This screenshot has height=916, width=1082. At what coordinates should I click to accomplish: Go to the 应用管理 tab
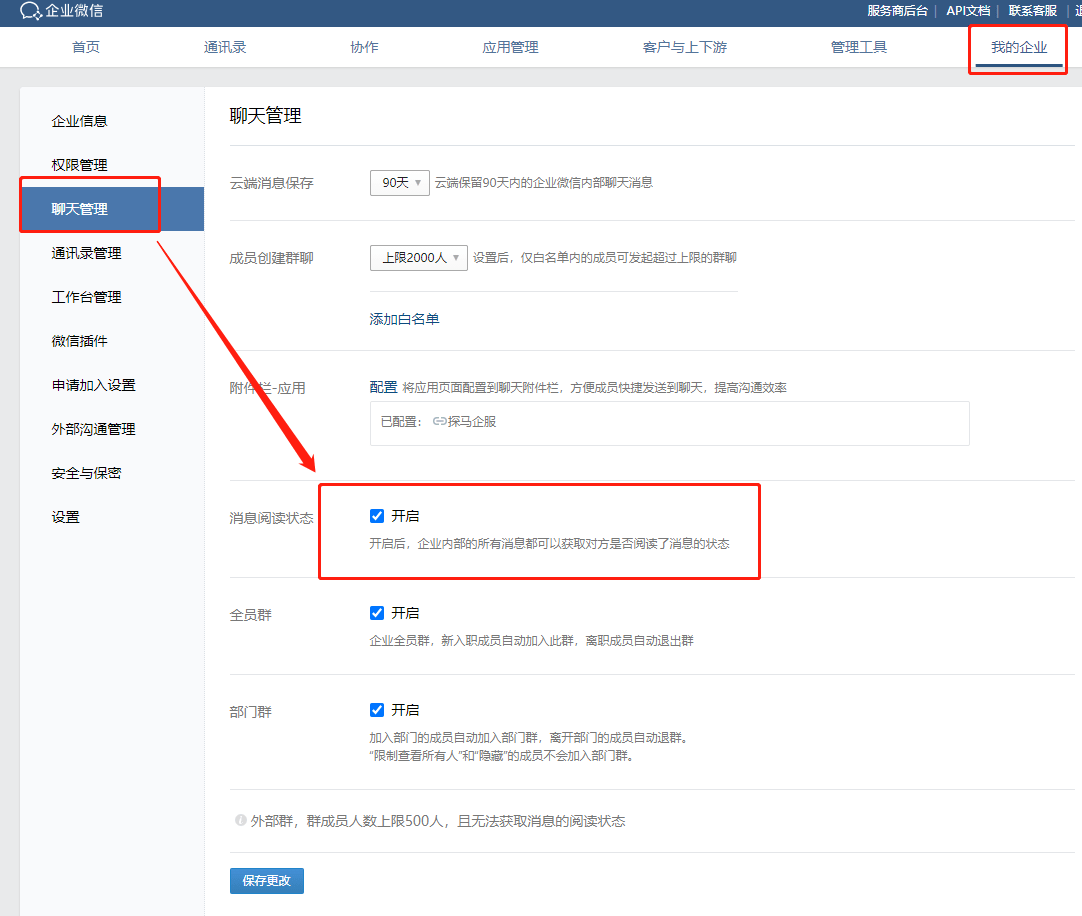510,47
